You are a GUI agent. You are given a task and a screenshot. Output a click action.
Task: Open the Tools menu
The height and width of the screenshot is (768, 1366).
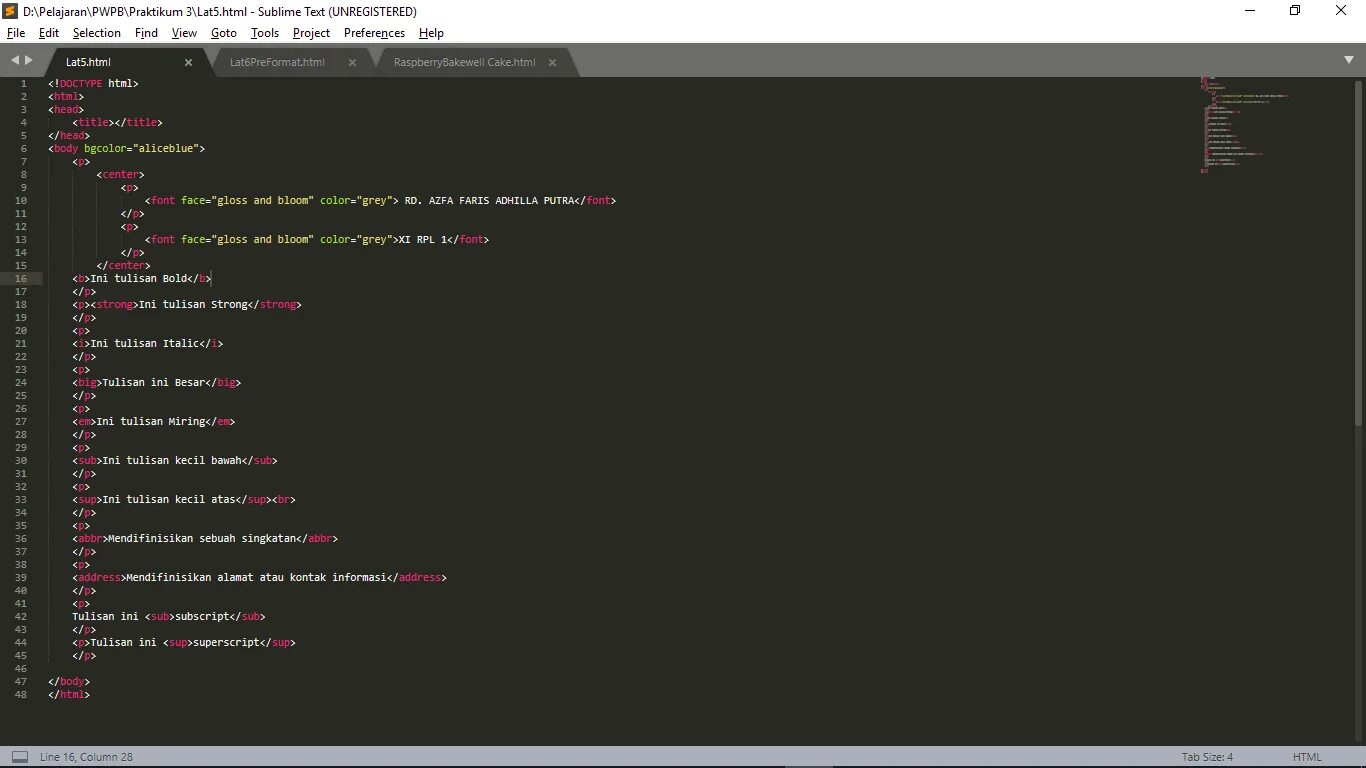tap(265, 33)
